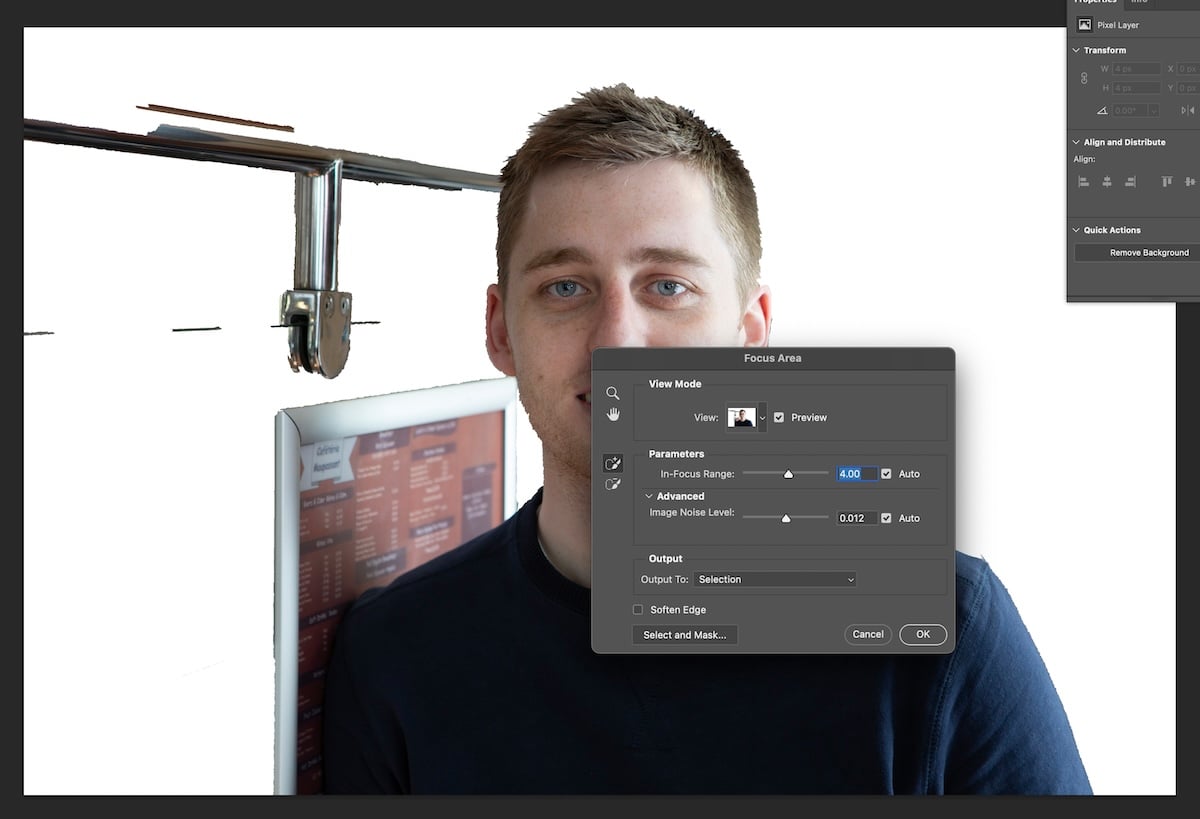Select the Zoom tool in Focus Area dialog

click(x=612, y=393)
